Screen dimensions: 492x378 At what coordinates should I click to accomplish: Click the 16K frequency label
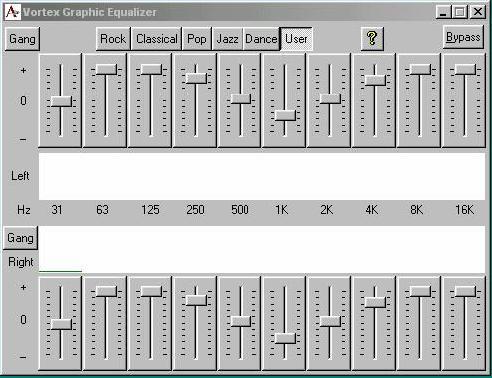[x=465, y=210]
